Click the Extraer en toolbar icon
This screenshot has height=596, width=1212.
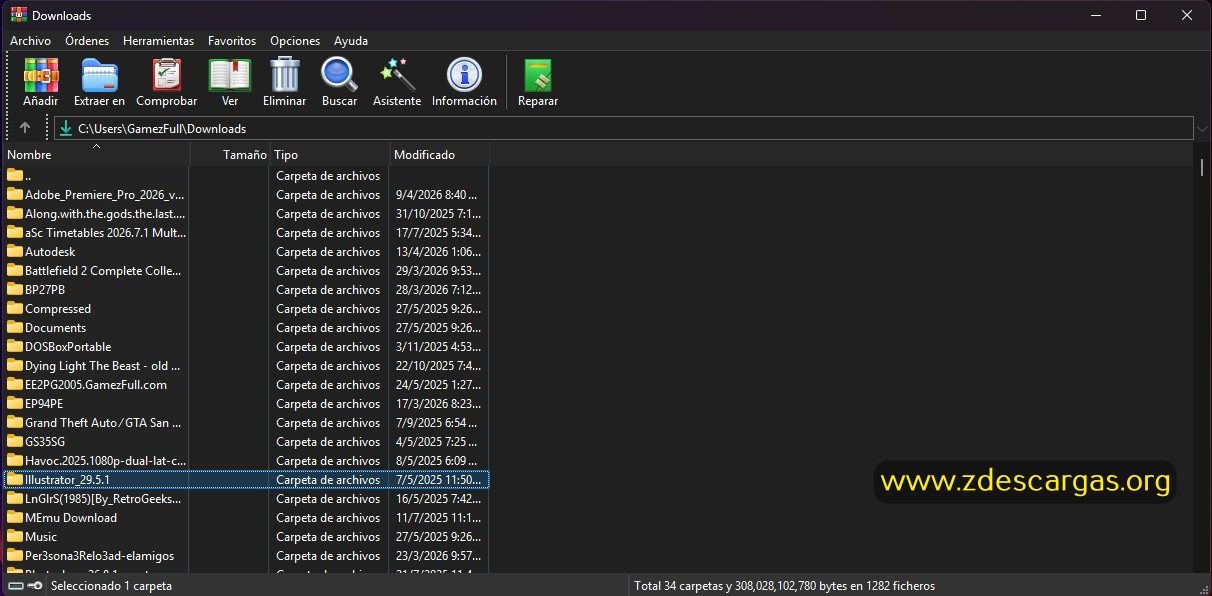pos(100,76)
